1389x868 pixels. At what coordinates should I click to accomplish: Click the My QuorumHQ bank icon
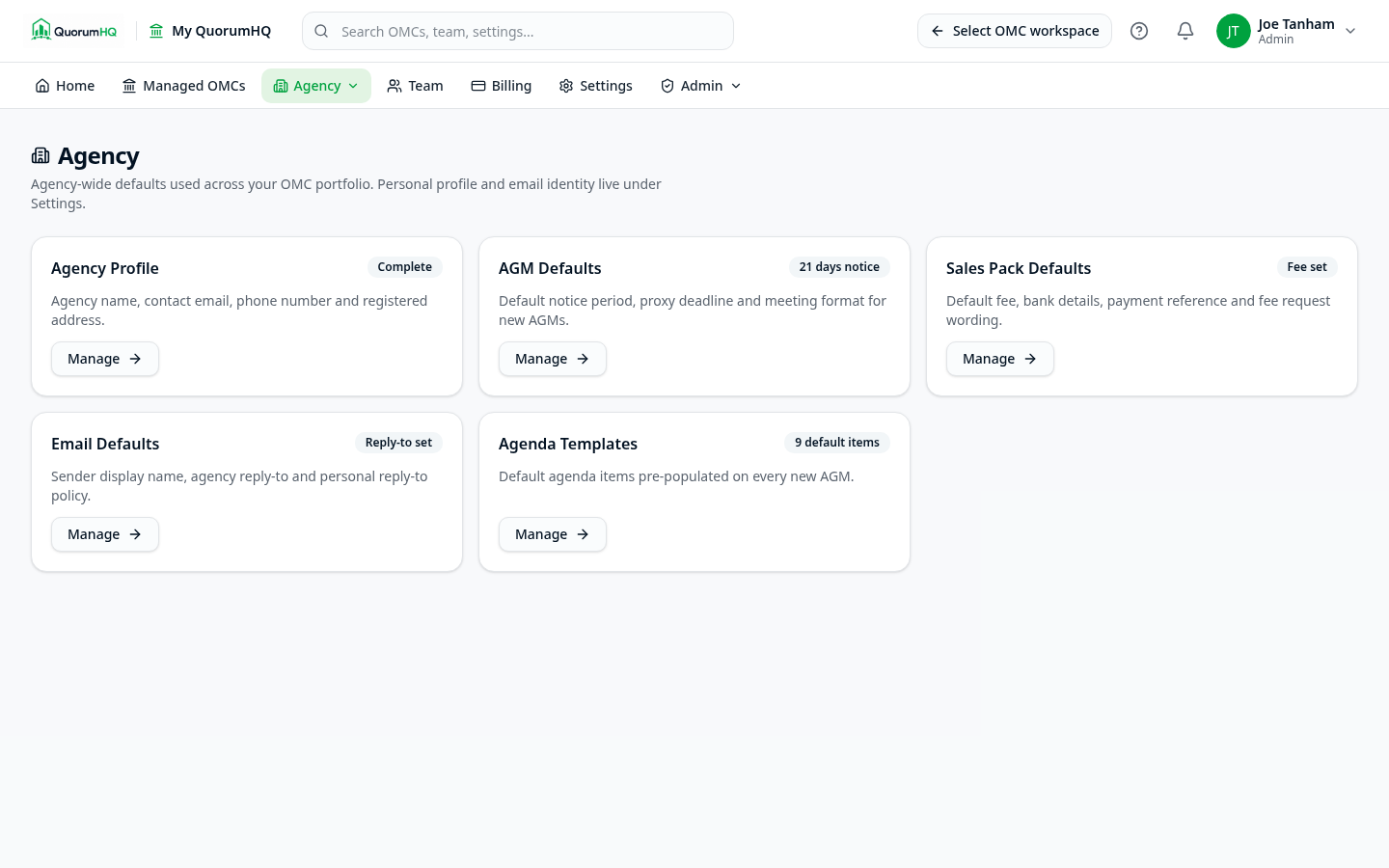tap(156, 31)
